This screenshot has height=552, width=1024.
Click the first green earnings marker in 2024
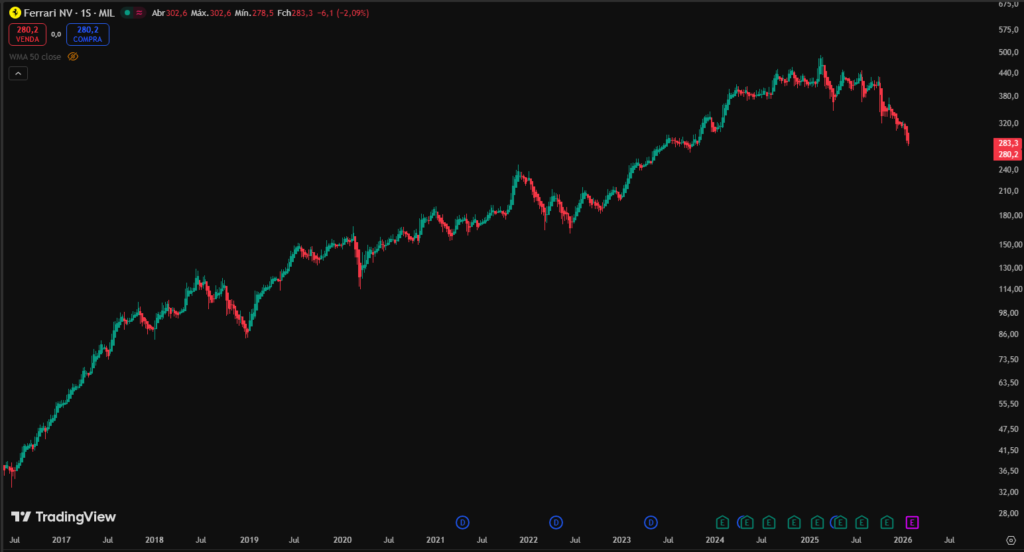[722, 522]
